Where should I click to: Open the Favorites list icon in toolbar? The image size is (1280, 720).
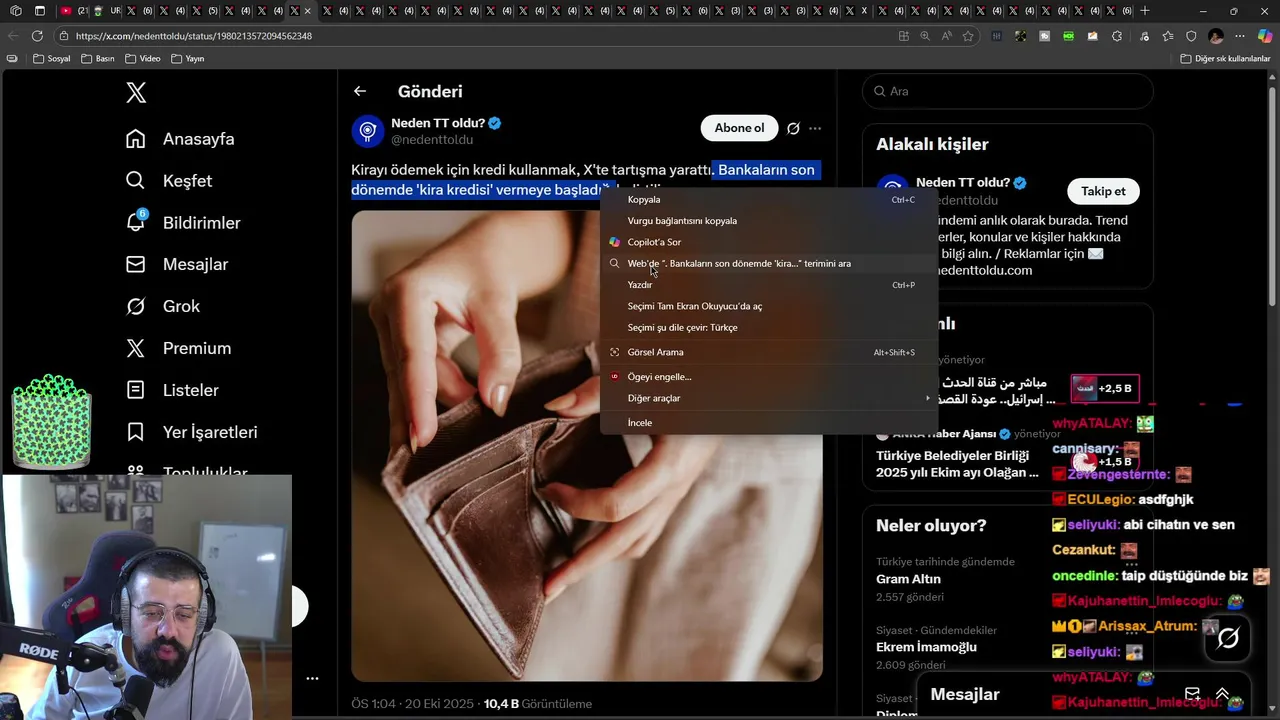coord(1168,36)
